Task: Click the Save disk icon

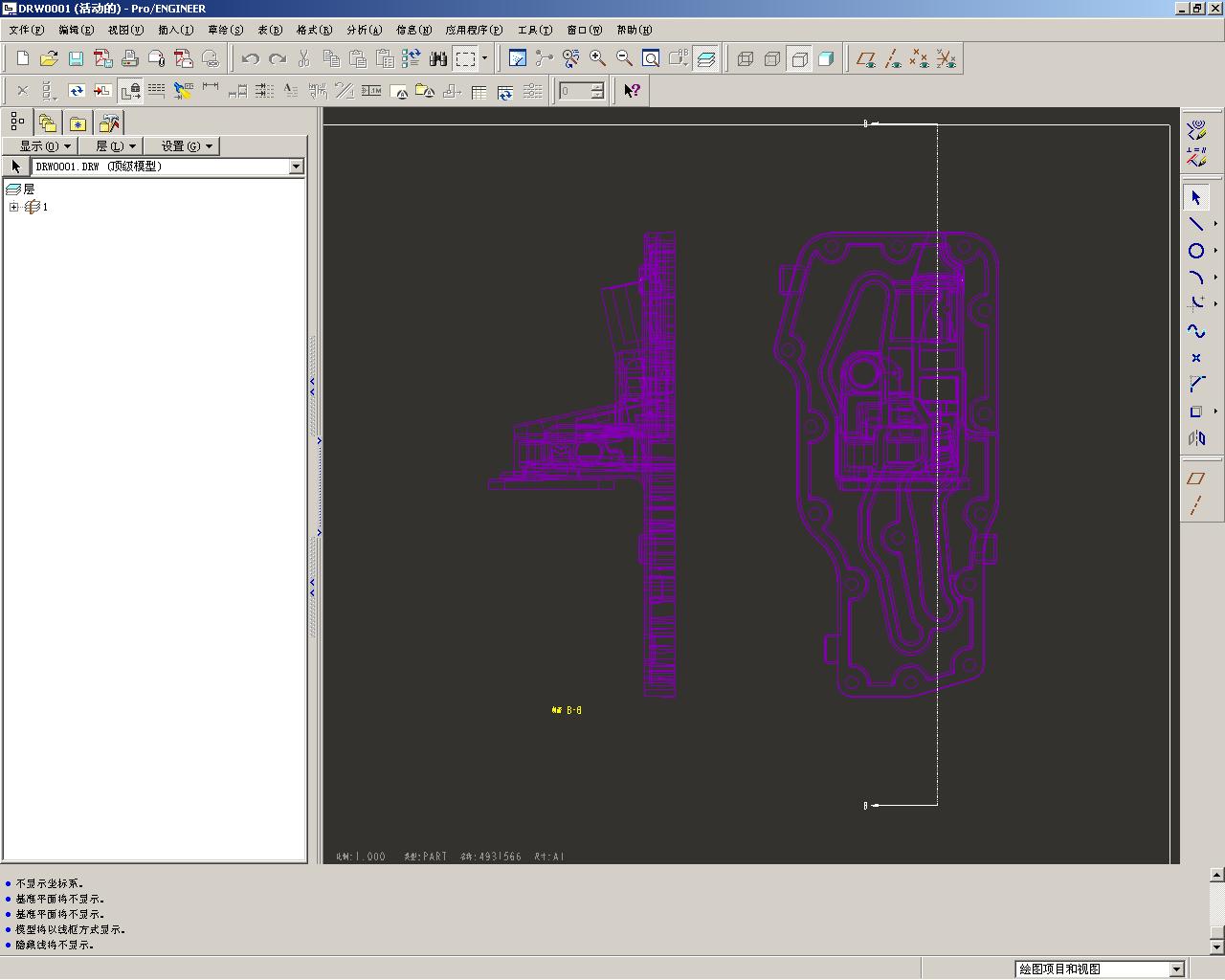Action: pyautogui.click(x=76, y=59)
